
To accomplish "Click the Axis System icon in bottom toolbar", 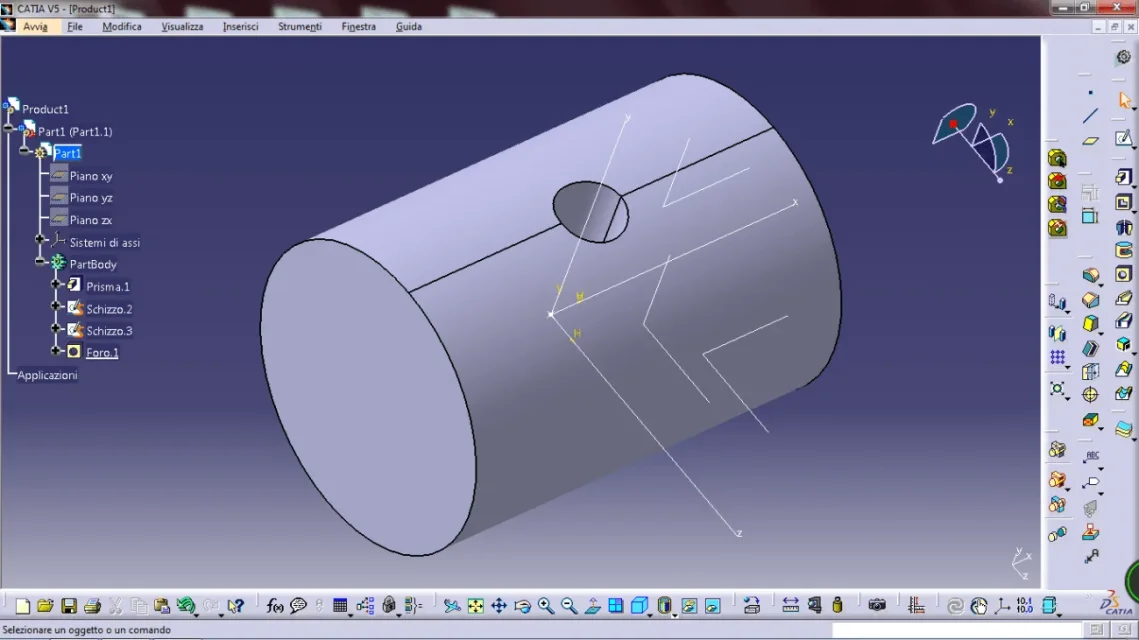I will click(x=1002, y=606).
